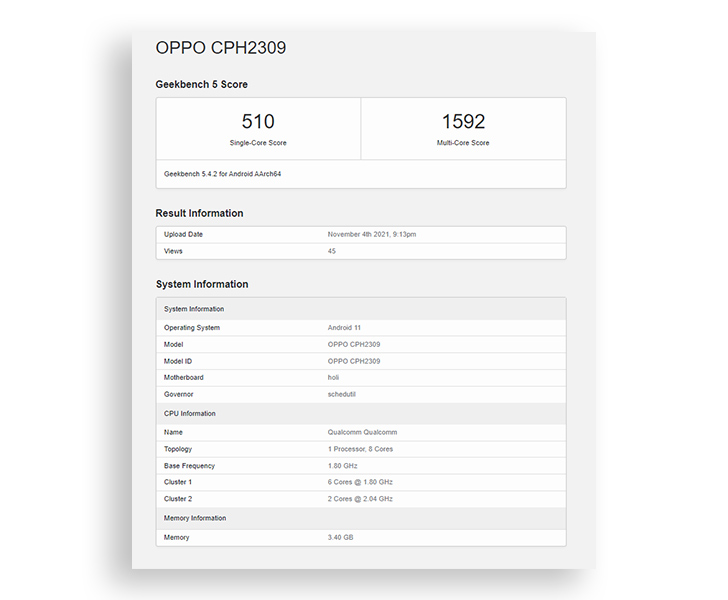
Task: Select the motherboard value holi
Action: tap(333, 378)
